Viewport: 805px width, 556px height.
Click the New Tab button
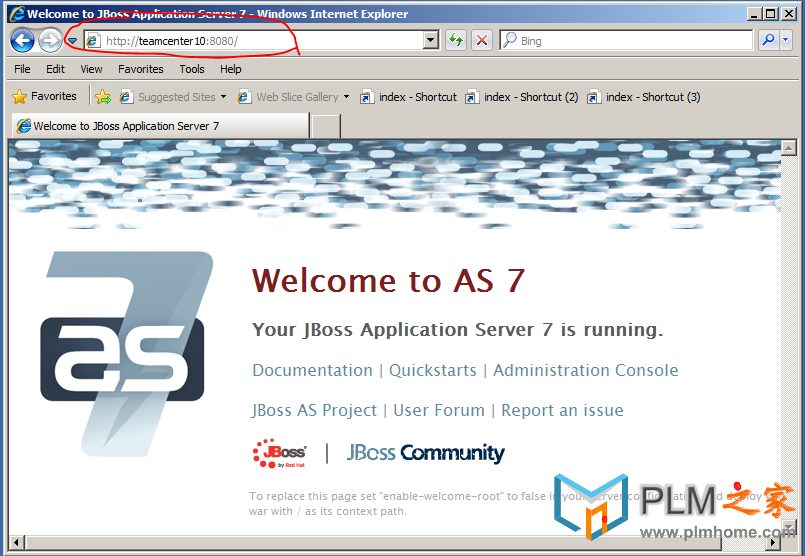click(x=326, y=126)
